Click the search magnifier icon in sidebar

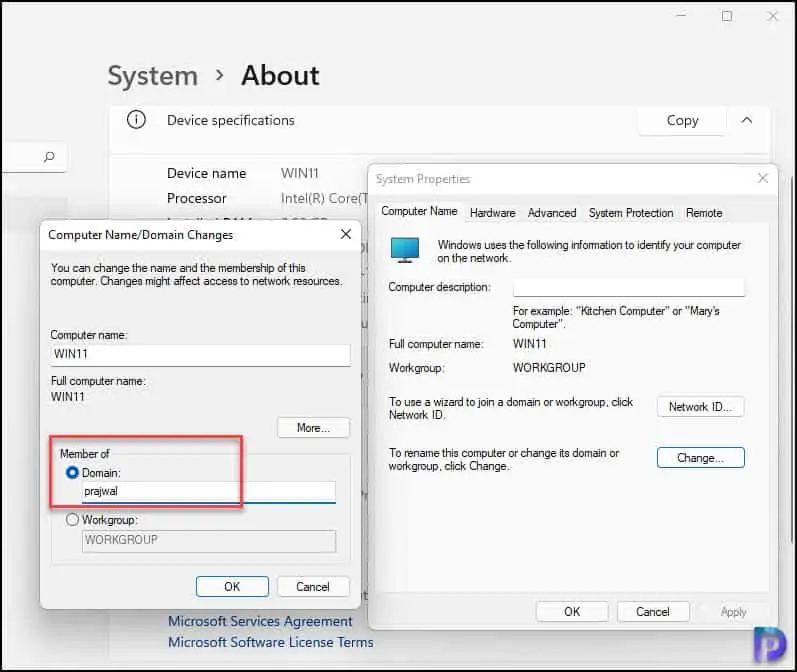click(x=48, y=157)
